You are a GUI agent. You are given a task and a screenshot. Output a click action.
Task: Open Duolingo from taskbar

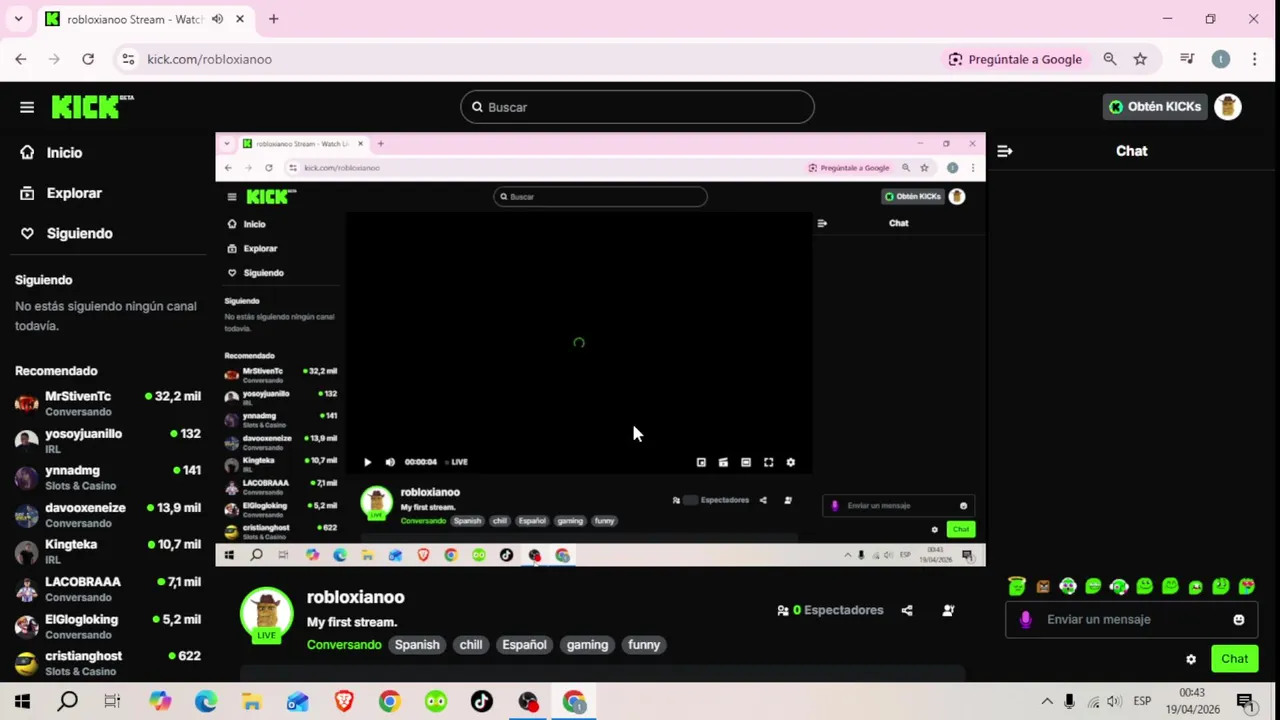point(436,702)
